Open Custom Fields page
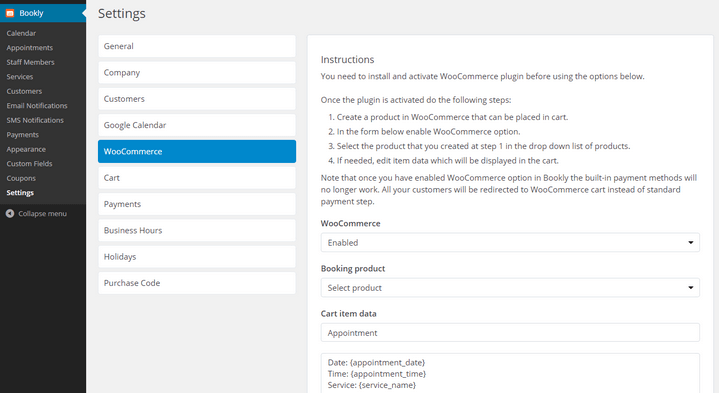This screenshot has width=719, height=393. click(x=29, y=164)
